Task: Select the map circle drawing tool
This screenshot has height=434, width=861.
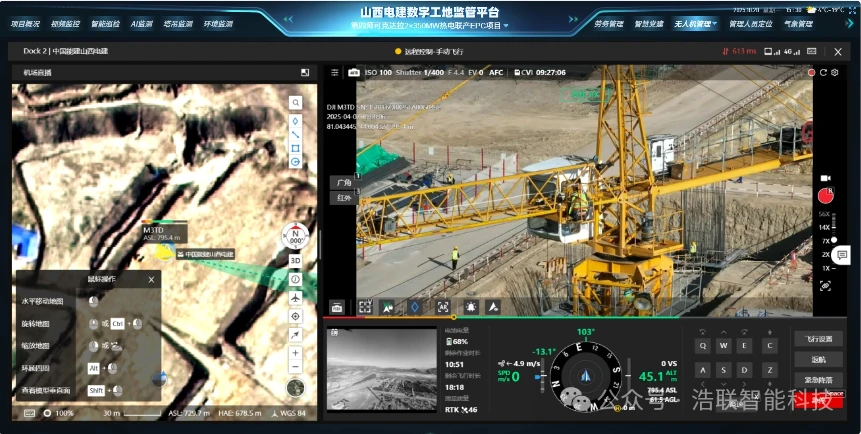Action: point(295,162)
